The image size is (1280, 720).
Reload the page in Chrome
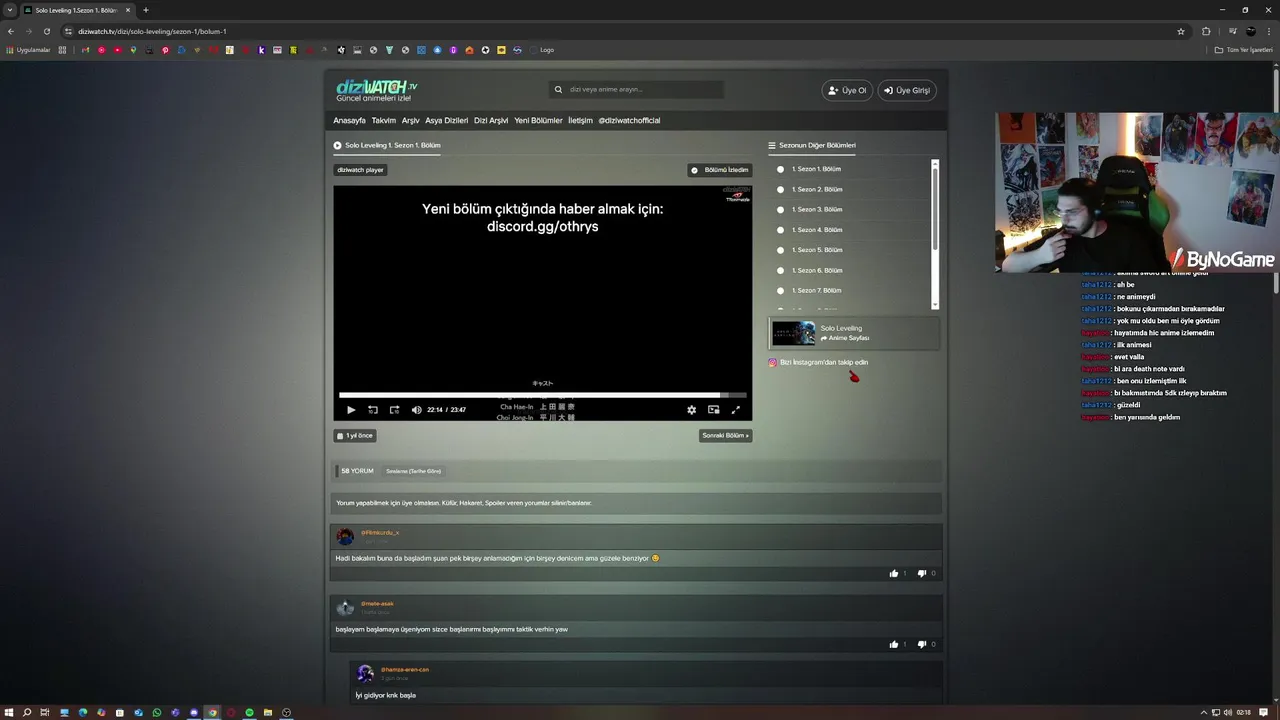(x=46, y=31)
